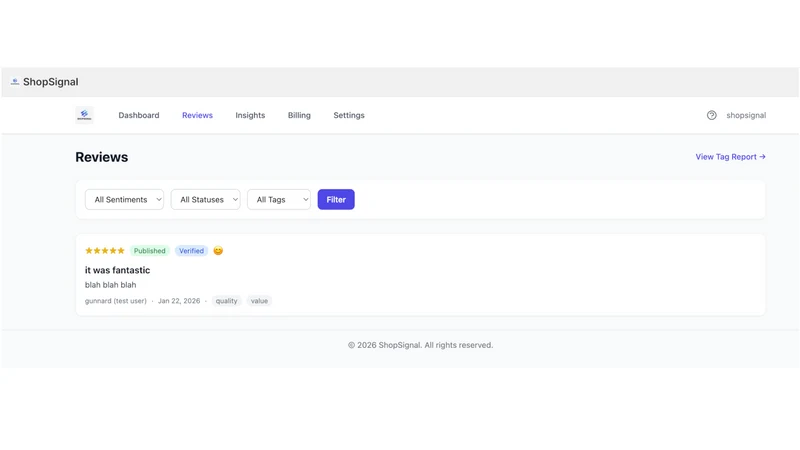Image resolution: width=800 pixels, height=450 pixels.
Task: Expand the All Statuses dropdown
Action: point(206,199)
